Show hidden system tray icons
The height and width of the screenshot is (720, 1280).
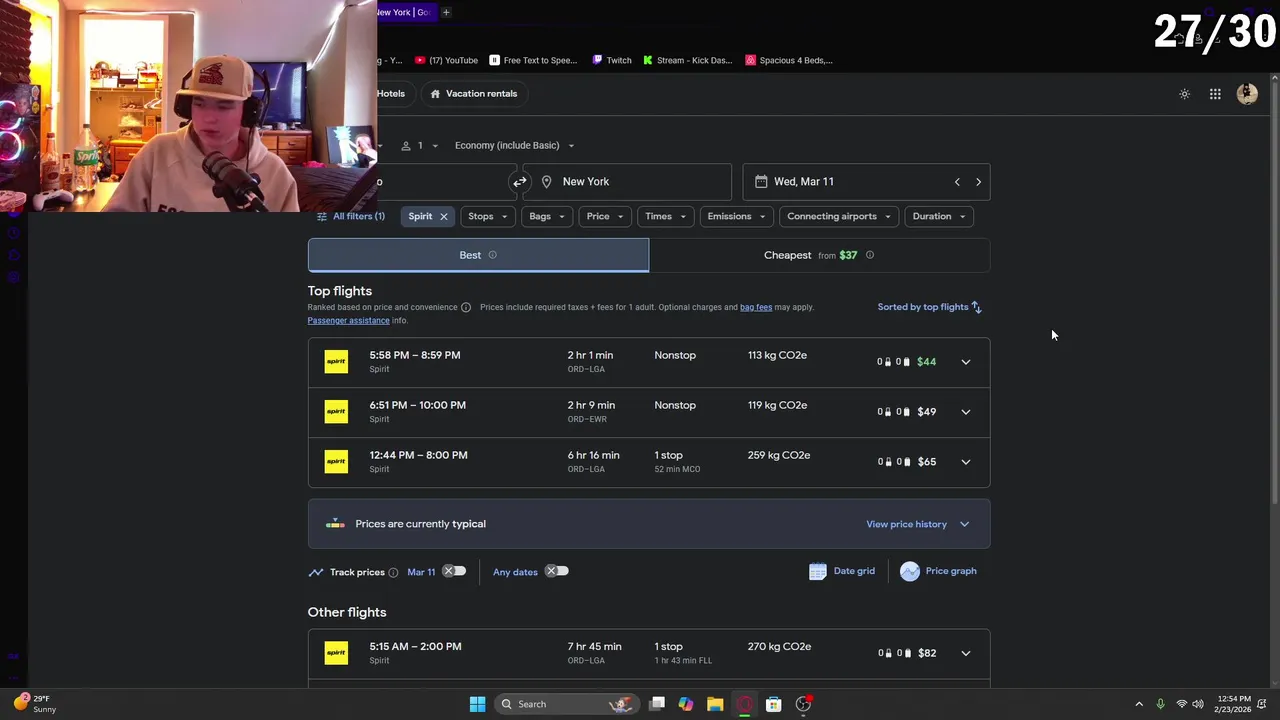pyautogui.click(x=1138, y=704)
